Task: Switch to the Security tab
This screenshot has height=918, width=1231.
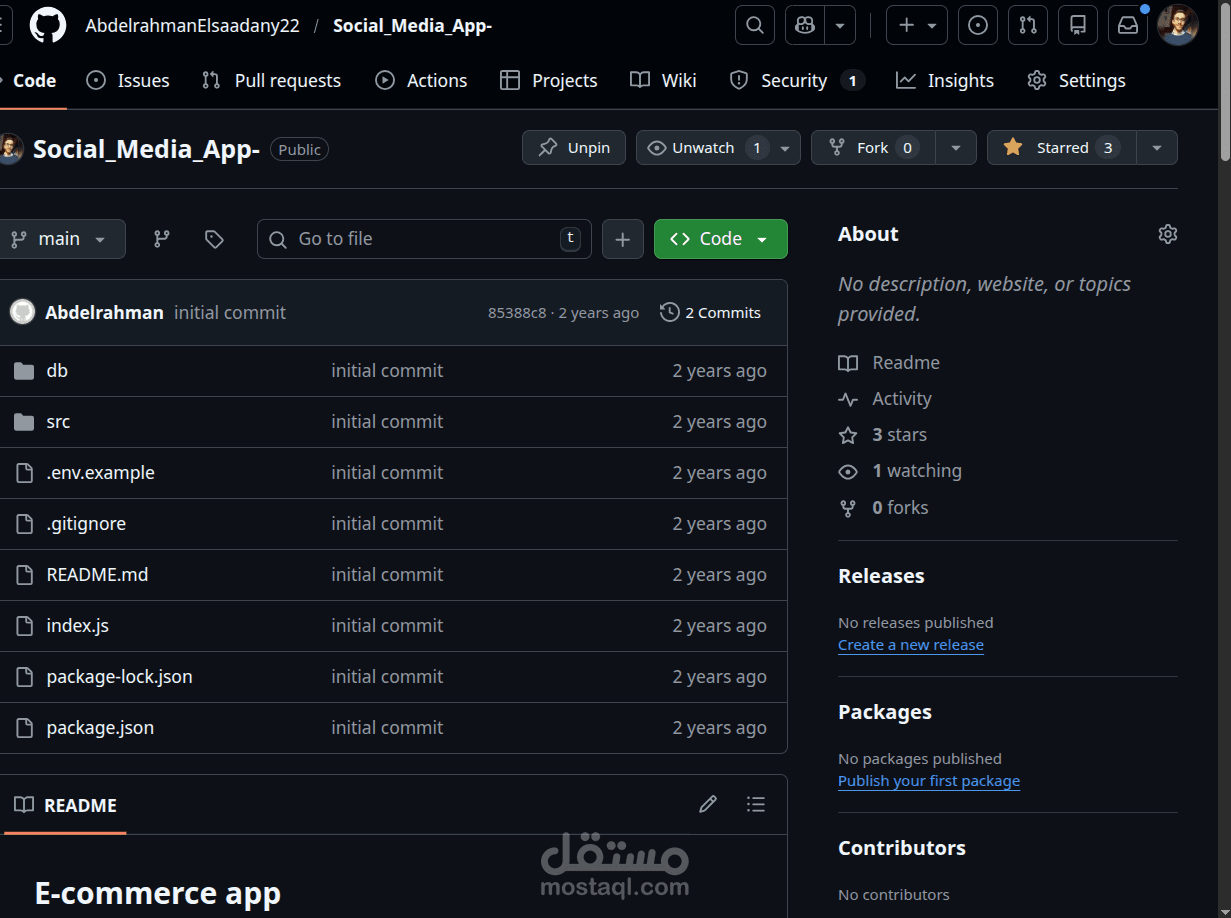Action: 796,80
